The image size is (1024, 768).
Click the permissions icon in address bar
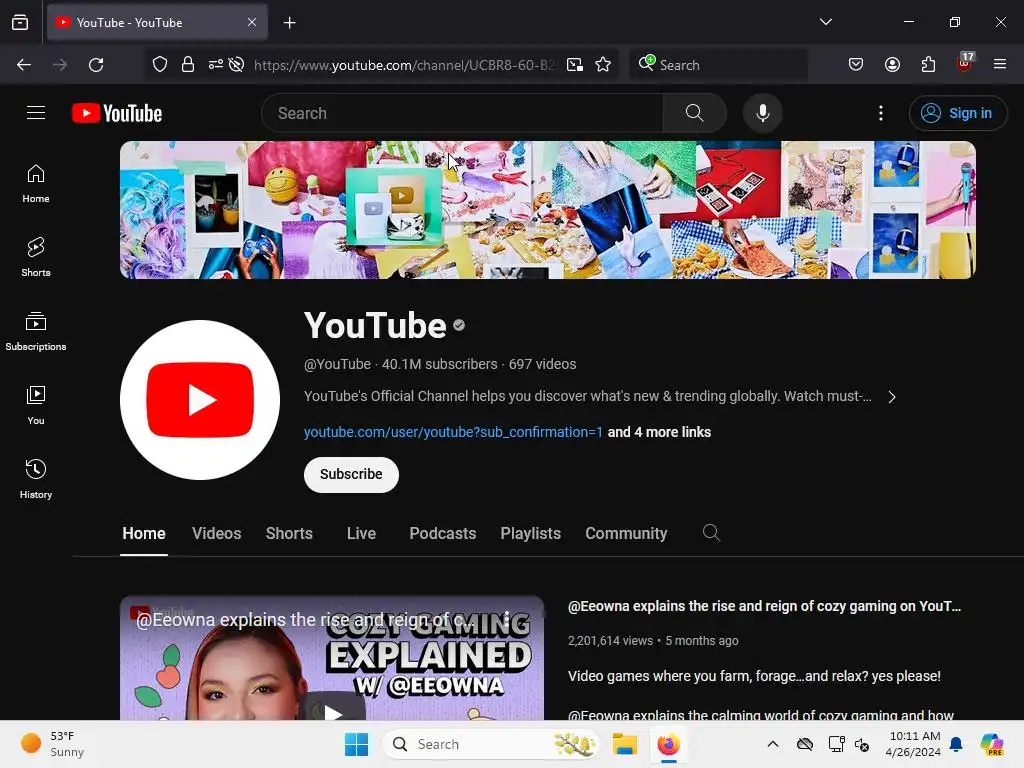(216, 65)
